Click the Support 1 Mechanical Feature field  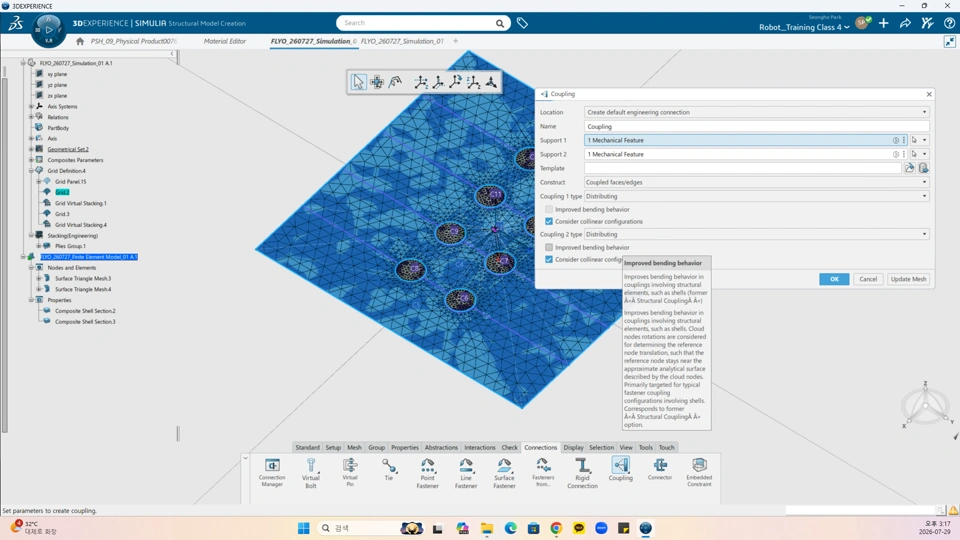click(x=739, y=140)
